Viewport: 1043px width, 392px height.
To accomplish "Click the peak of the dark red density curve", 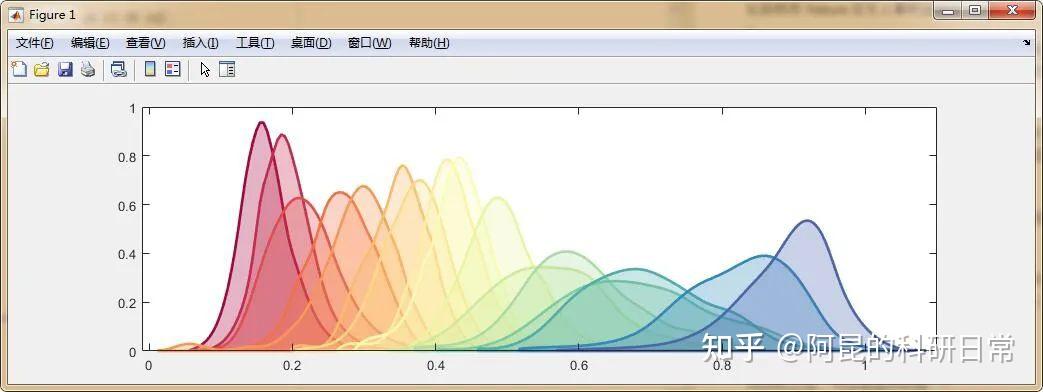I will click(261, 122).
